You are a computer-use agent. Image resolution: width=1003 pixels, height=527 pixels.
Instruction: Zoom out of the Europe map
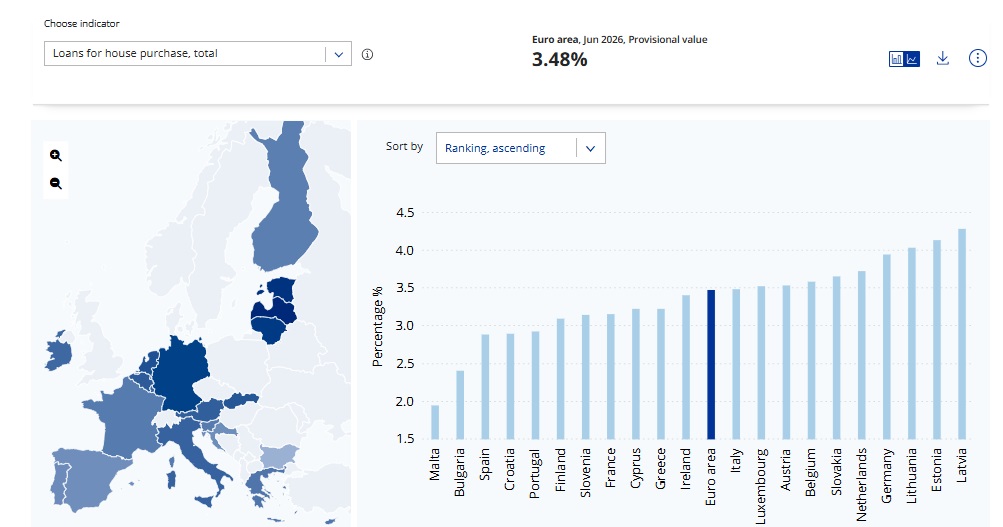coord(56,184)
